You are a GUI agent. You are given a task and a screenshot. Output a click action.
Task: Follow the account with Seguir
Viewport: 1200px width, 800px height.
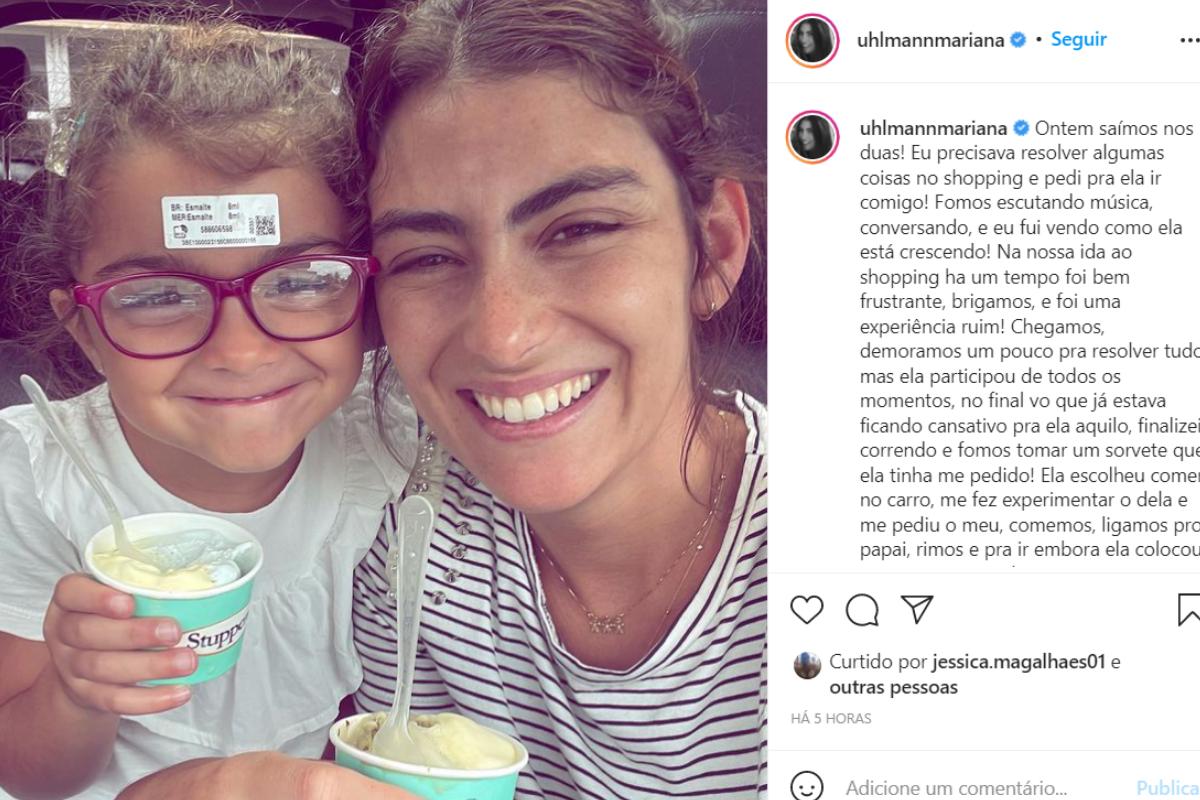[1078, 41]
